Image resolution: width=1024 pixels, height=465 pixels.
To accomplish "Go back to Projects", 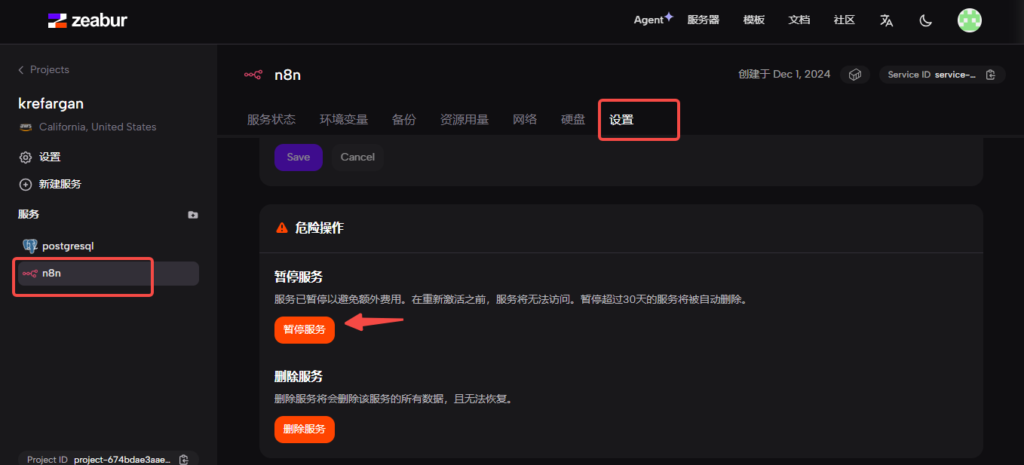I will (44, 69).
